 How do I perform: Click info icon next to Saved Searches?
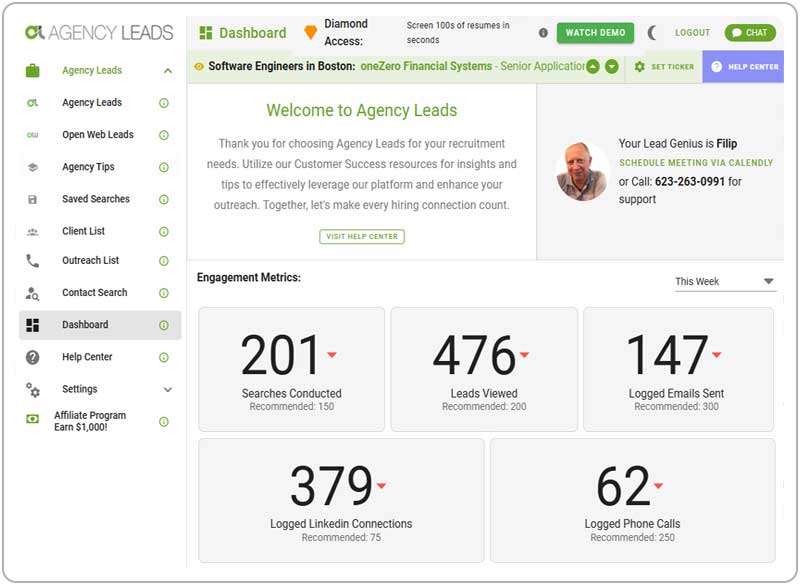164,199
